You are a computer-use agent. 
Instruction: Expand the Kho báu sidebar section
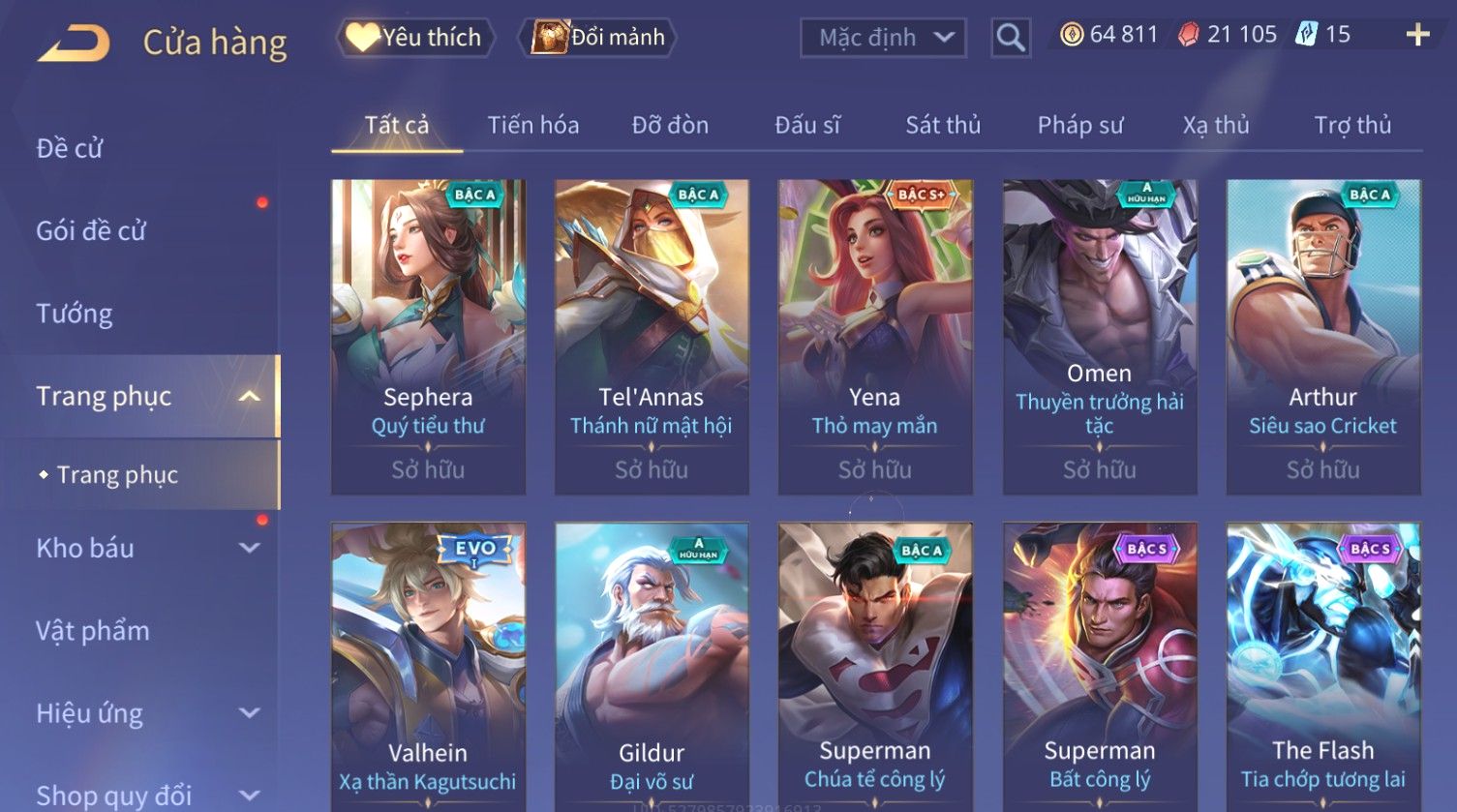click(249, 548)
